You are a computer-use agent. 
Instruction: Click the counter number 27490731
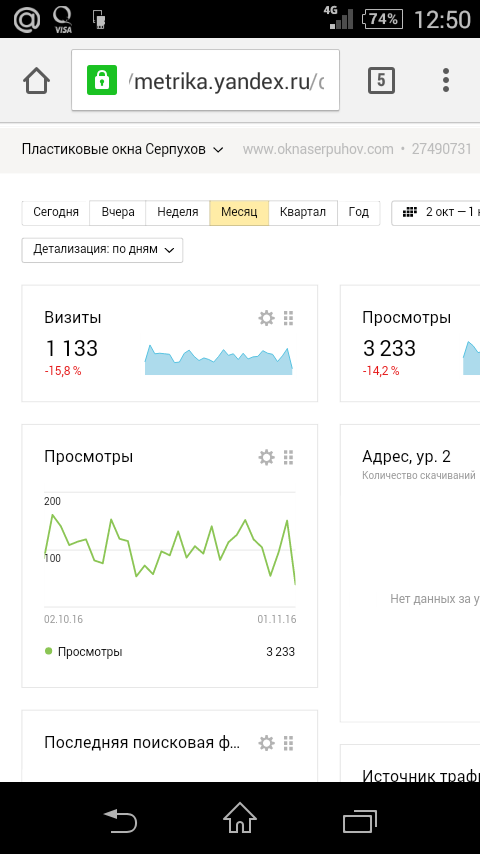coord(441,149)
